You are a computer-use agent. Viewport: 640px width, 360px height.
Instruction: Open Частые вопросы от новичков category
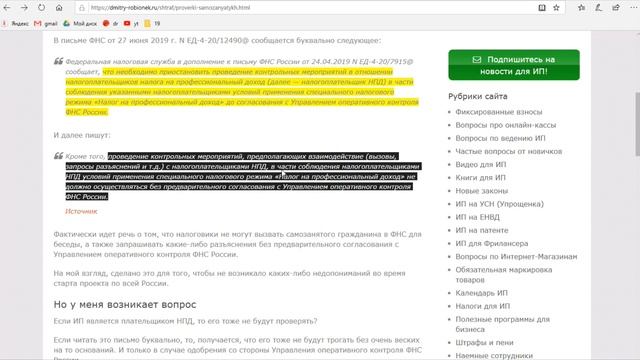point(509,151)
